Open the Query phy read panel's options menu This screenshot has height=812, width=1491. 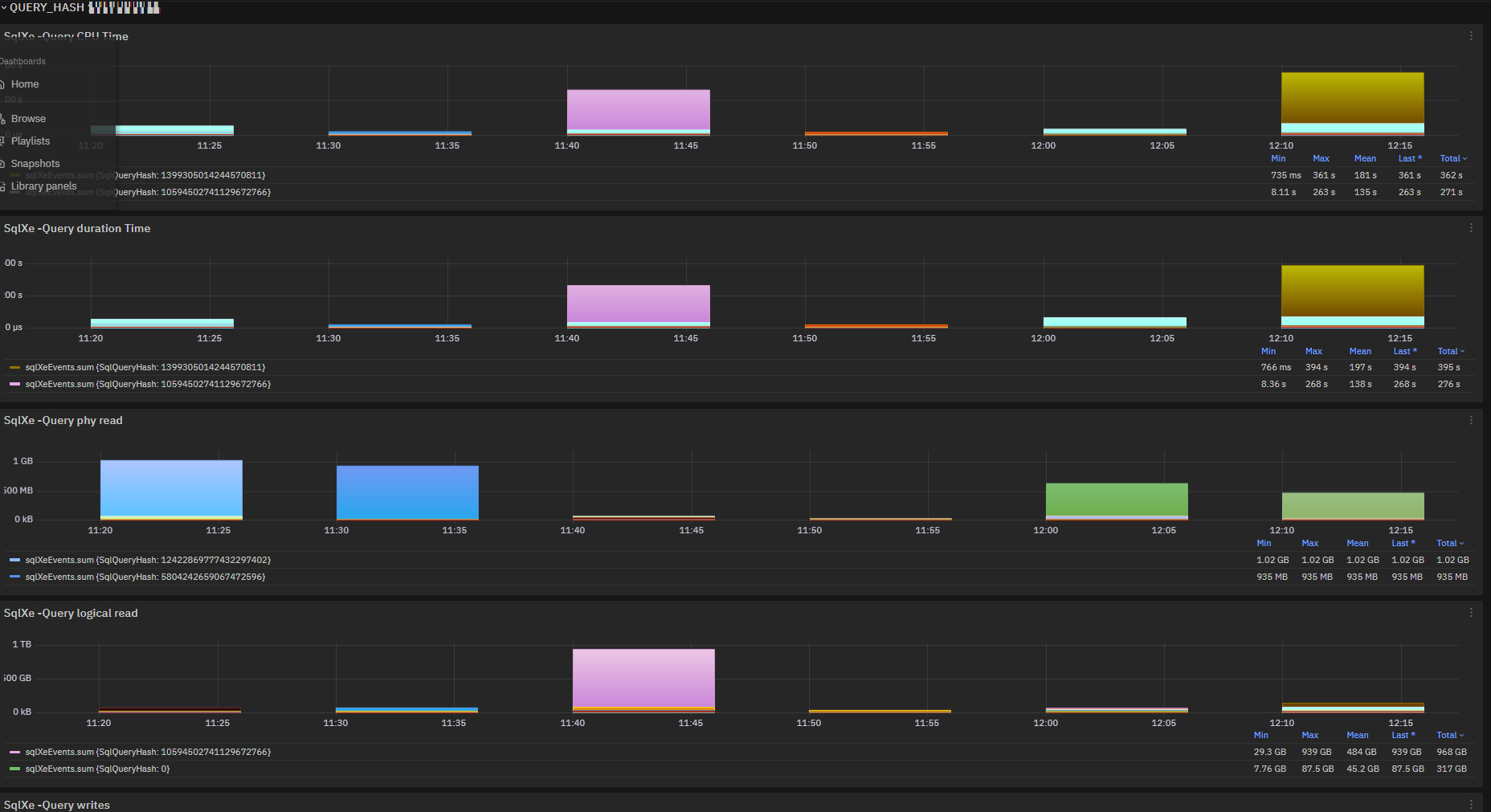pyautogui.click(x=1471, y=420)
